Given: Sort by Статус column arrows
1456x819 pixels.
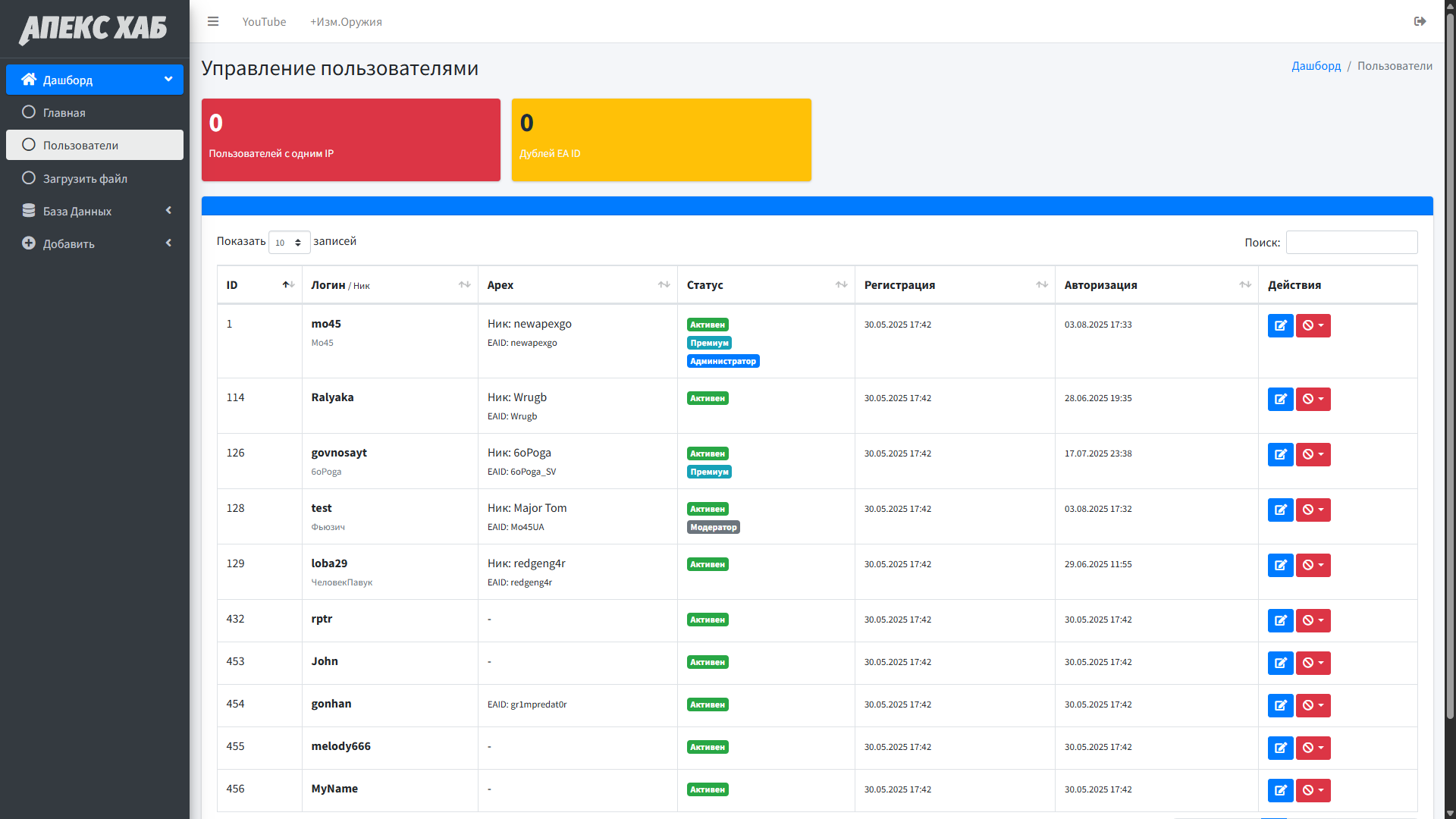Looking at the screenshot, I should click(x=841, y=285).
